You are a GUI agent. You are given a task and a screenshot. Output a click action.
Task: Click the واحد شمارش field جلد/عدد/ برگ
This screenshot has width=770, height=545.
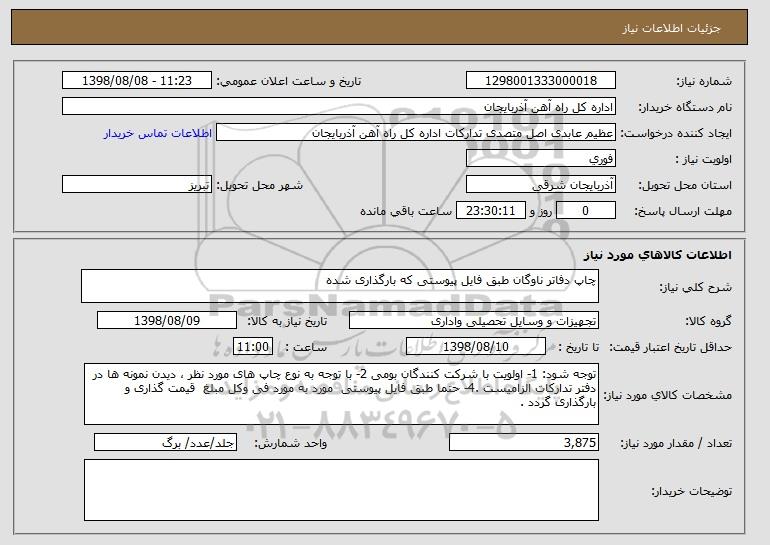(165, 442)
